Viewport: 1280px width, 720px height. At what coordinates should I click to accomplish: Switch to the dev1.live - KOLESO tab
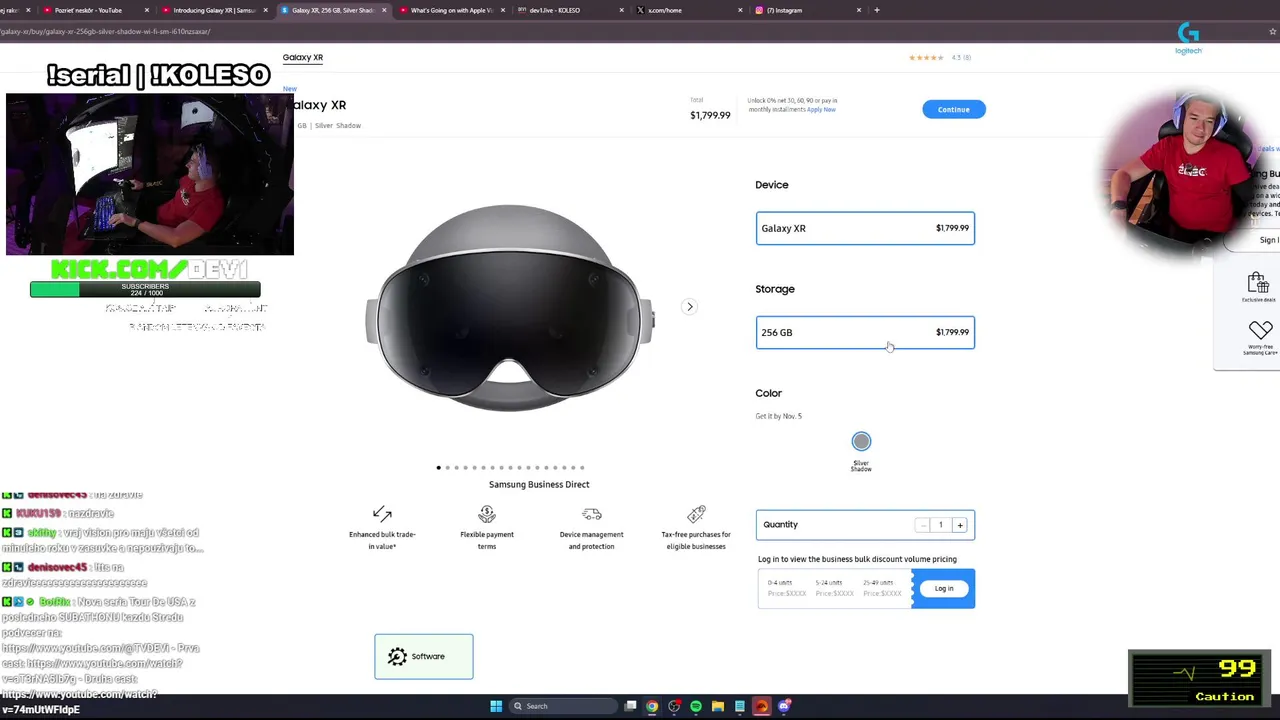click(570, 10)
